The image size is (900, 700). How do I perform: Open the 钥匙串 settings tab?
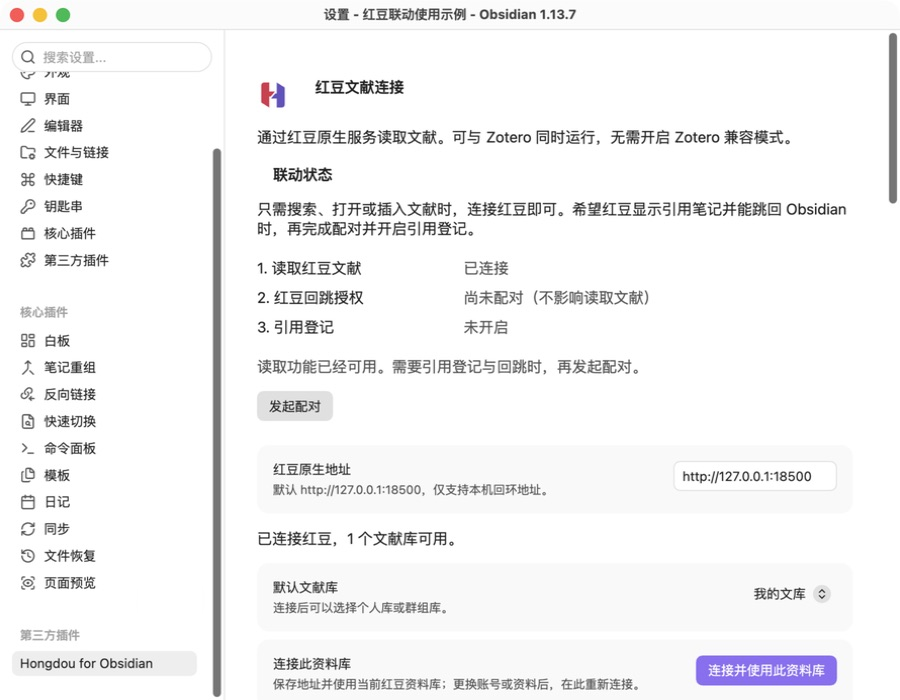(x=104, y=207)
